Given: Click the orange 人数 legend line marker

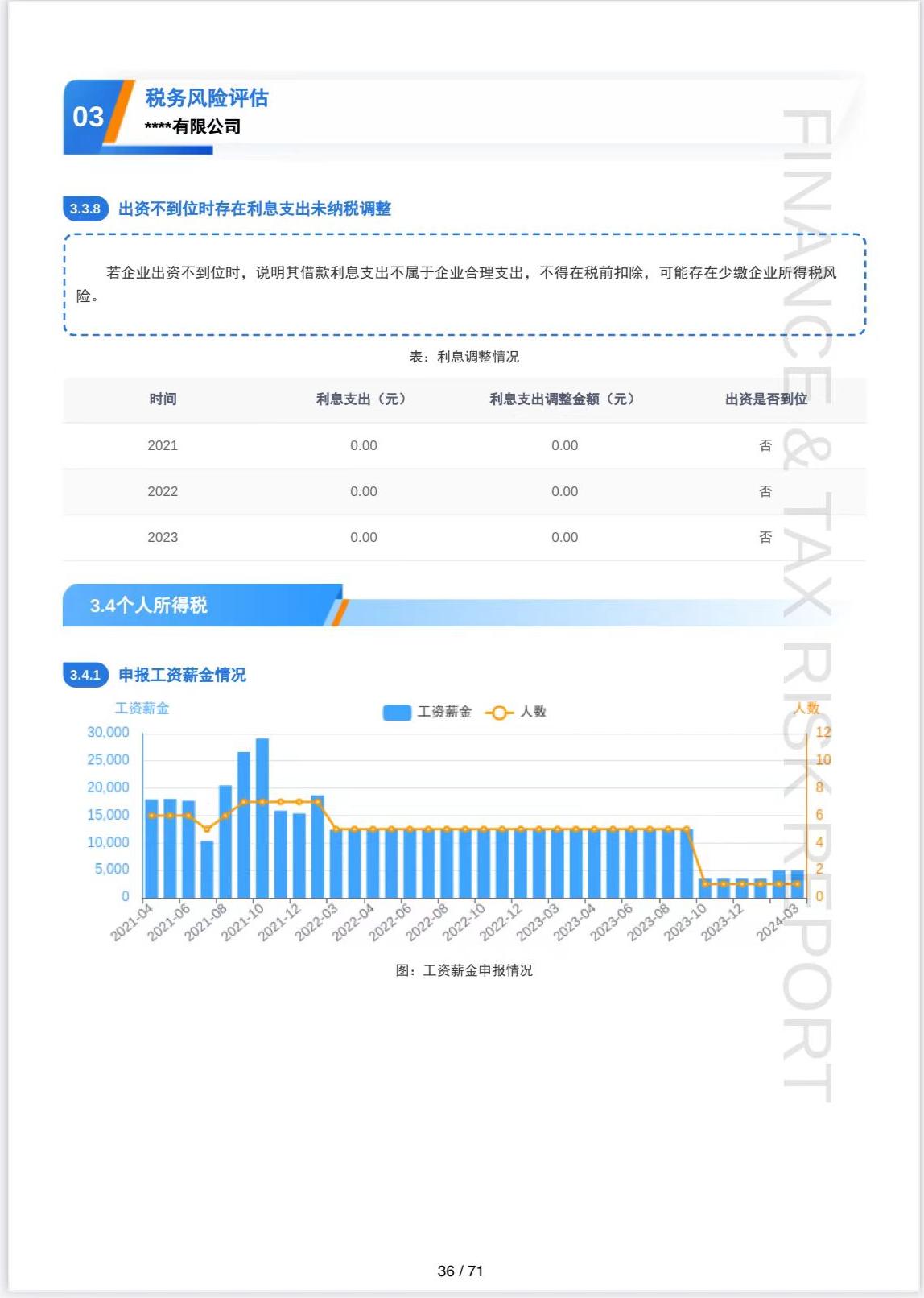Looking at the screenshot, I should pos(499,713).
